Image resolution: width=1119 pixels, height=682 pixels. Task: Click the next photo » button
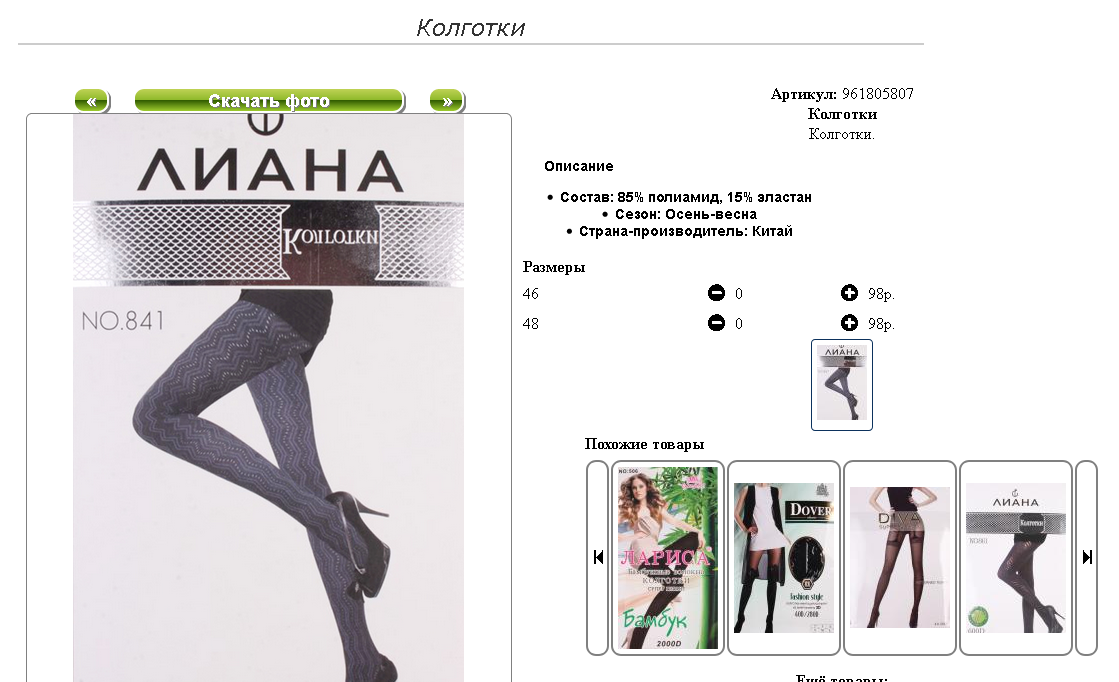pyautogui.click(x=447, y=101)
